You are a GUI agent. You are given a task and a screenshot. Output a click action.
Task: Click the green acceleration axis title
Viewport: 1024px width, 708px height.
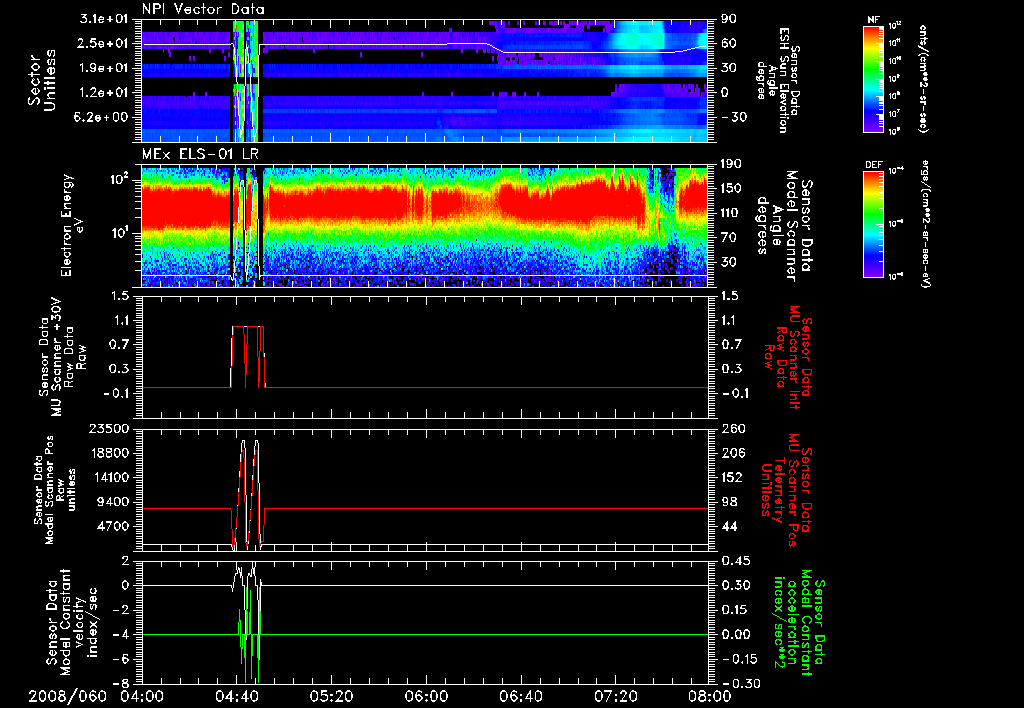[799, 622]
